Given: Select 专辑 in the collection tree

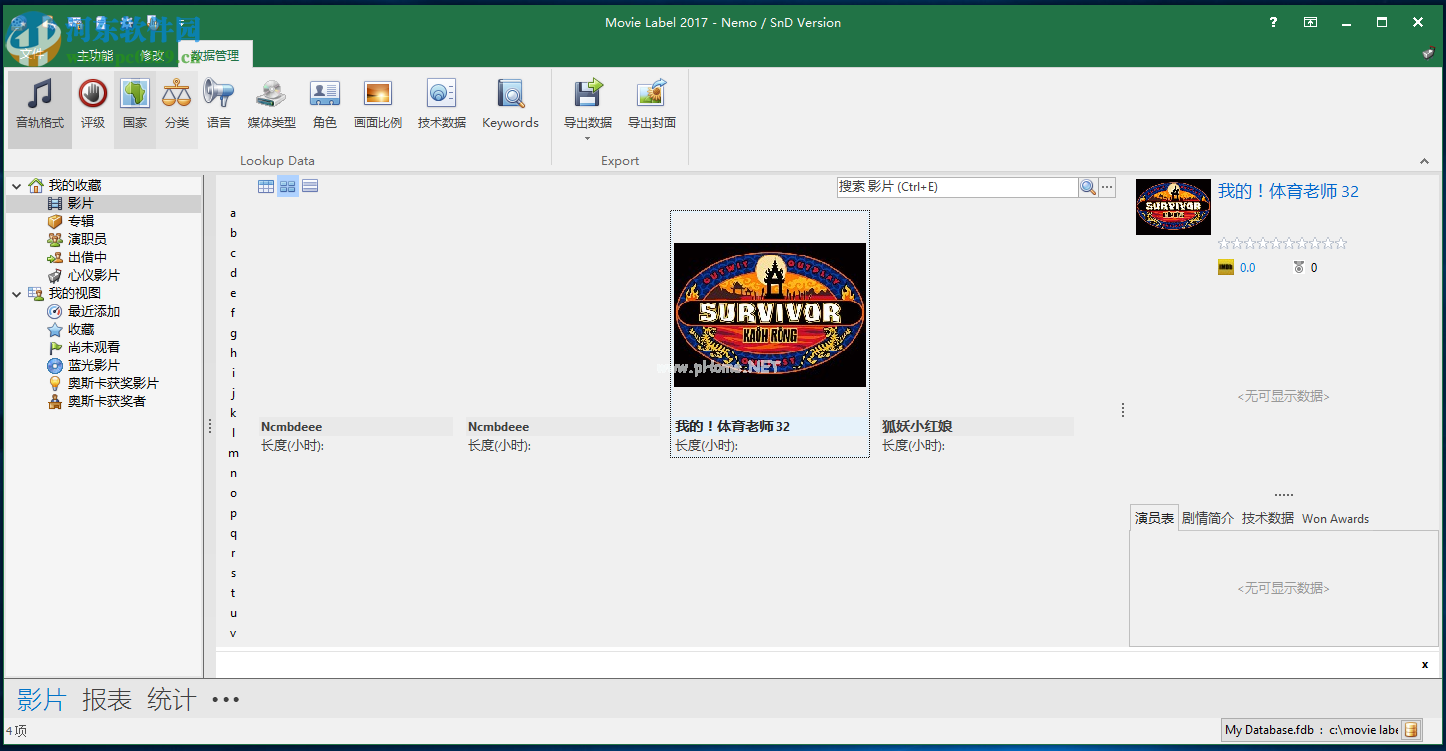Looking at the screenshot, I should [x=80, y=221].
